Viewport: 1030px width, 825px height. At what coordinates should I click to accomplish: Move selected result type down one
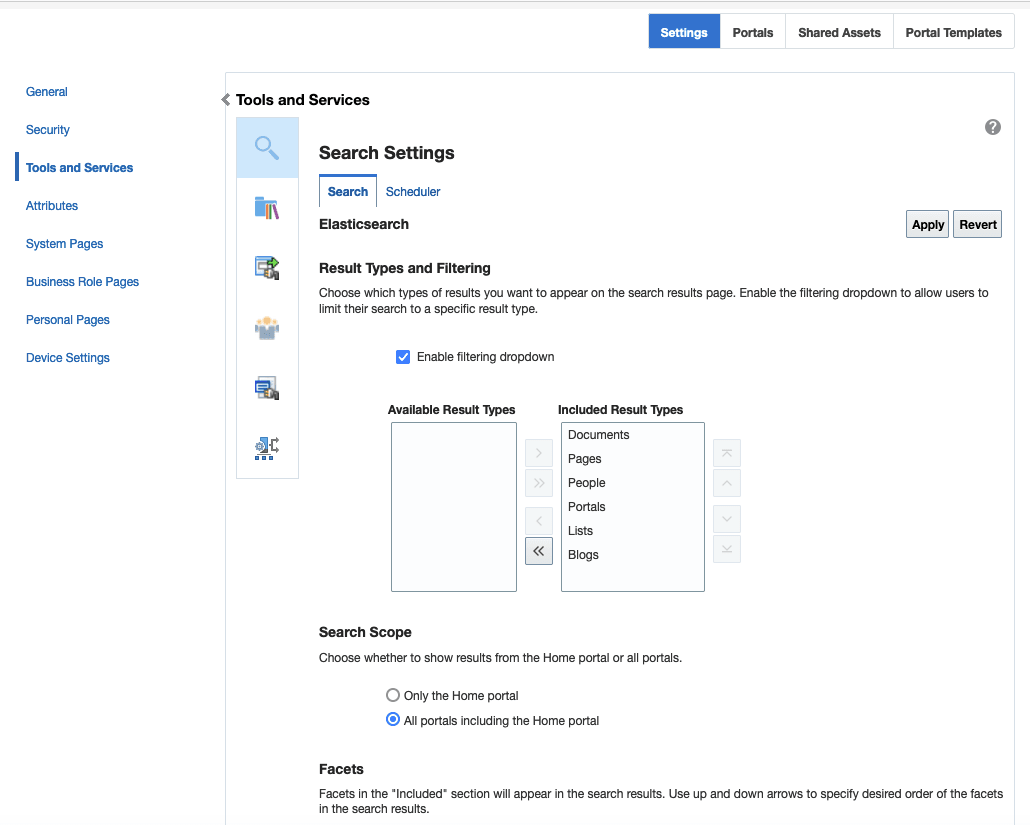coord(727,519)
